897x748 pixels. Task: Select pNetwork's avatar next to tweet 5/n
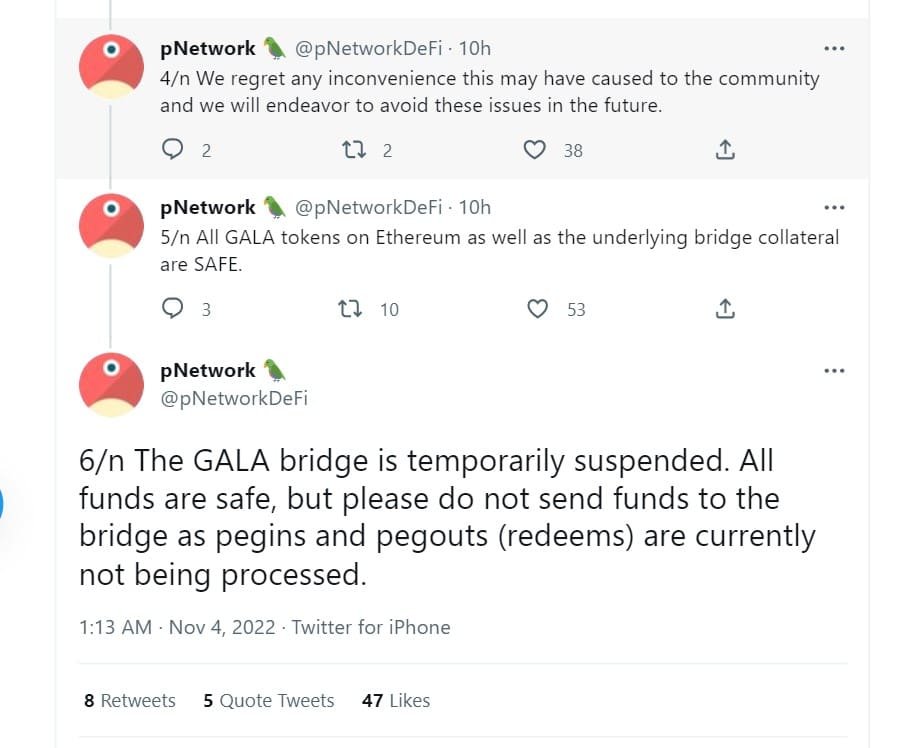(111, 224)
